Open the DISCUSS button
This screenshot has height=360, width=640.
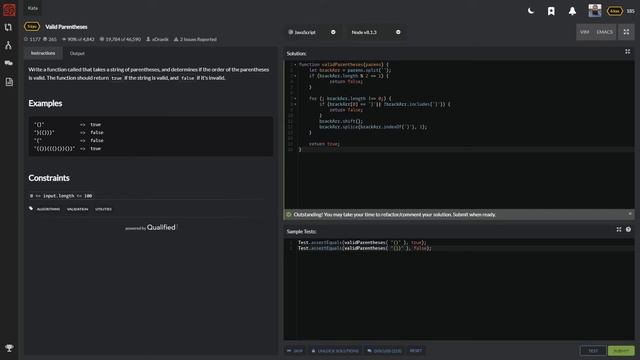[384, 351]
